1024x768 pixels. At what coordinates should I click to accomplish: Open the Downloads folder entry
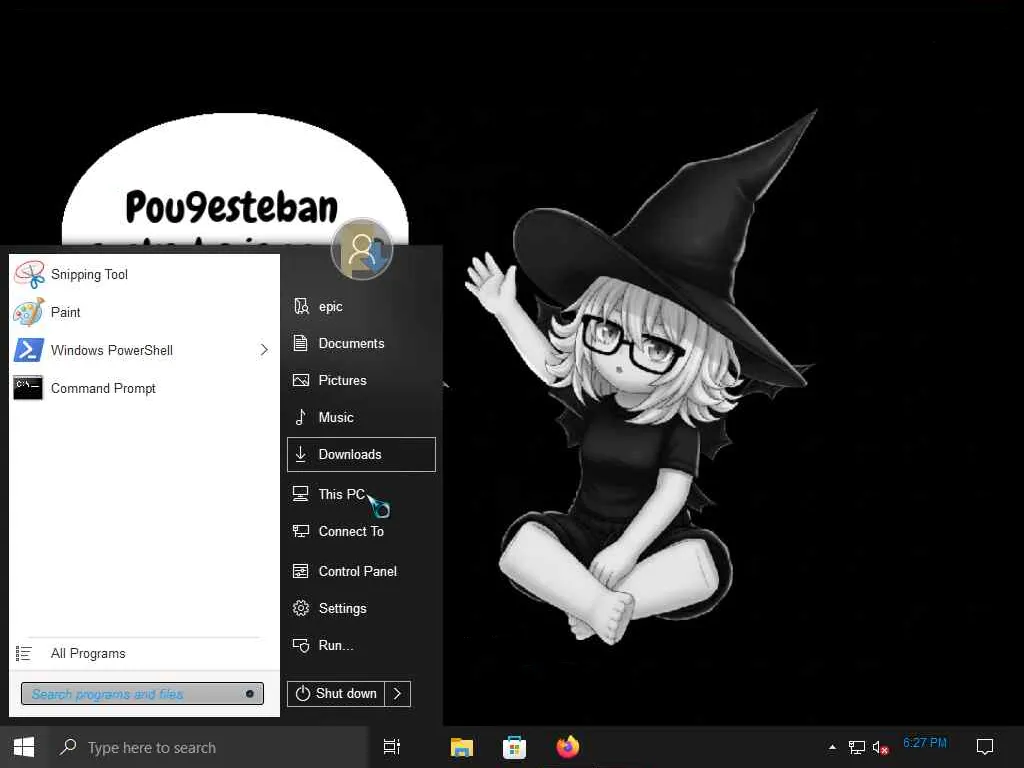click(x=361, y=455)
